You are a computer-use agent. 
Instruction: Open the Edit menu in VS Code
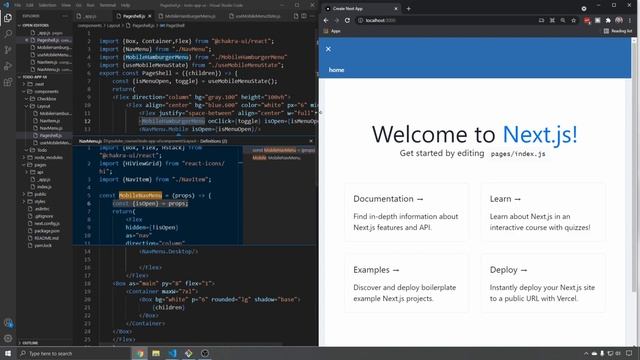pos(30,5)
